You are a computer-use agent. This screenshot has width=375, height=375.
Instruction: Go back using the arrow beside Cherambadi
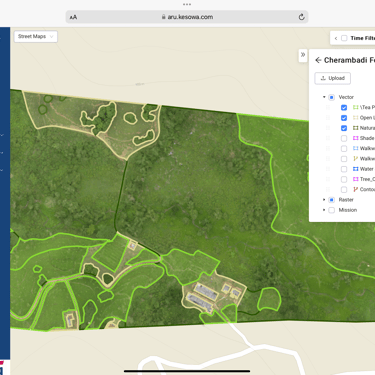(318, 60)
